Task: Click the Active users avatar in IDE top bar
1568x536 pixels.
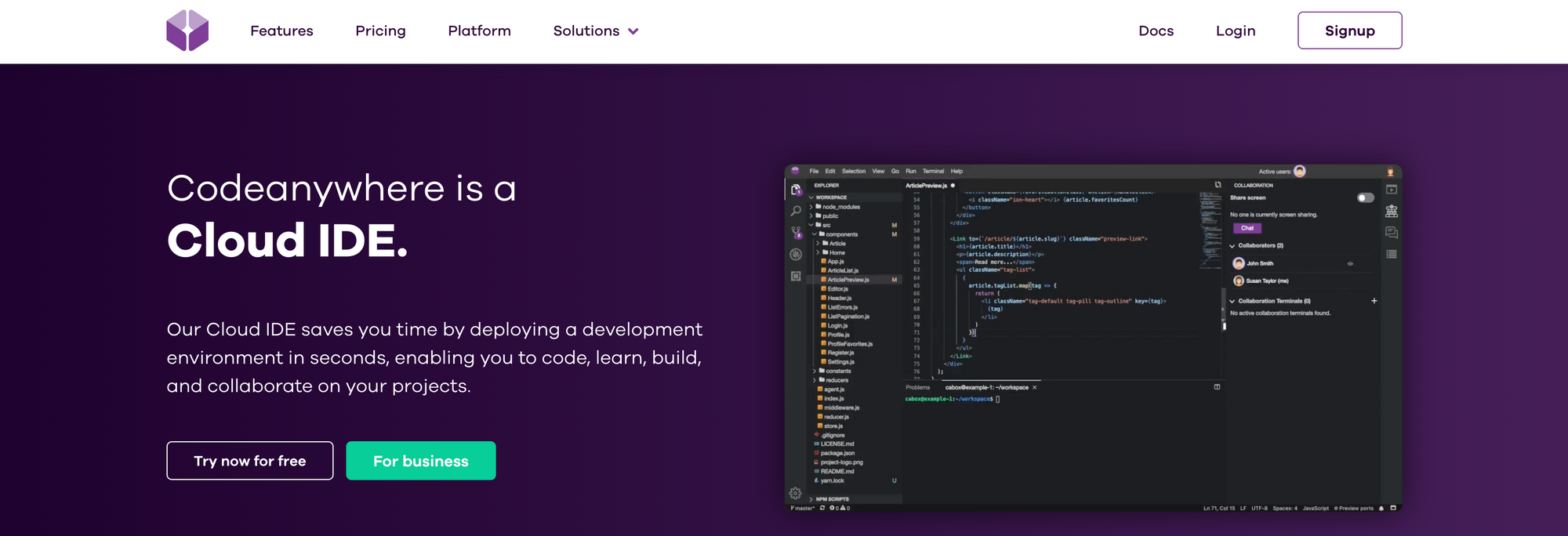Action: (x=1300, y=171)
